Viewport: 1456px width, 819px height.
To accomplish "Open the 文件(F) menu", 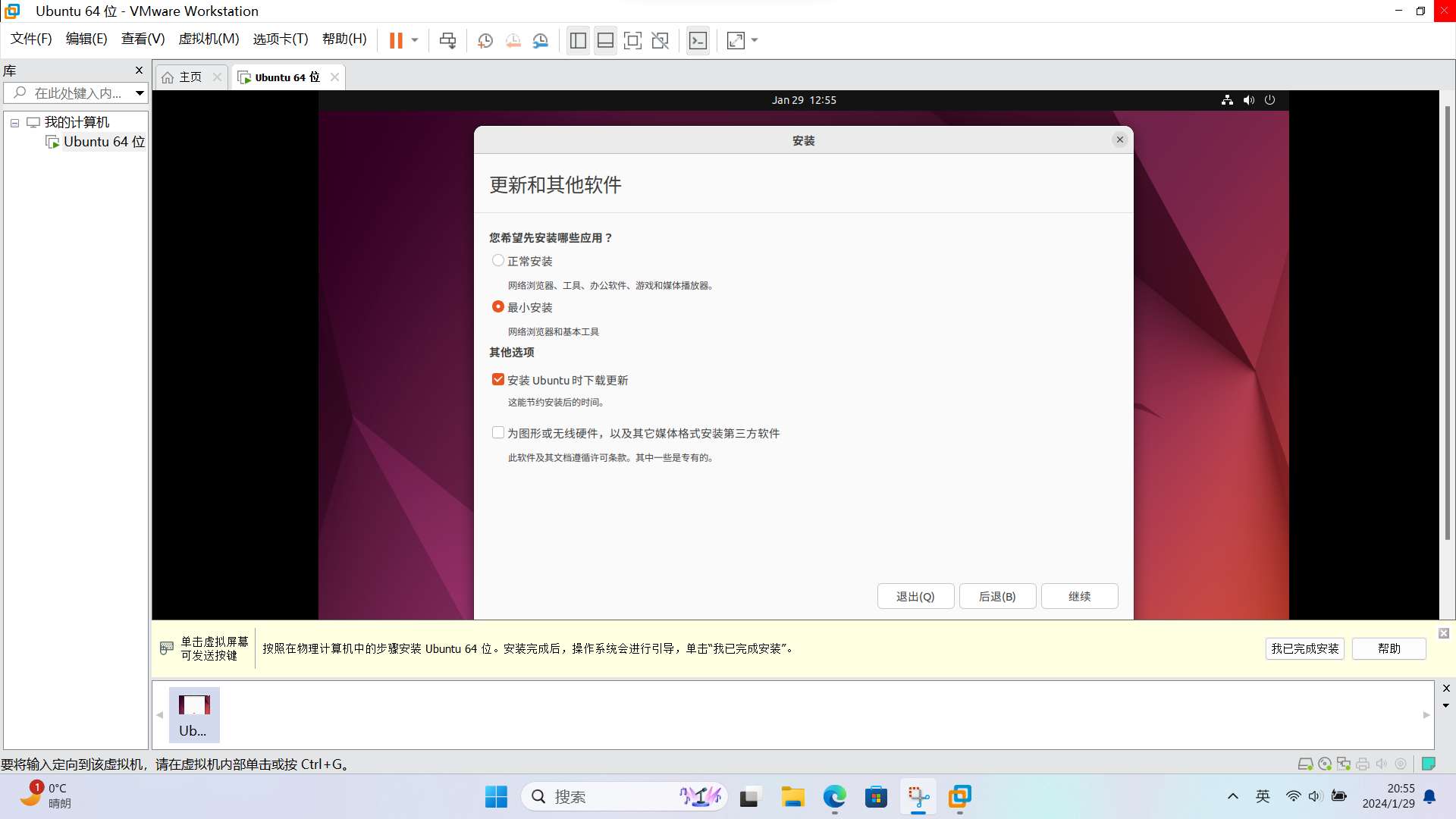I will (x=31, y=39).
